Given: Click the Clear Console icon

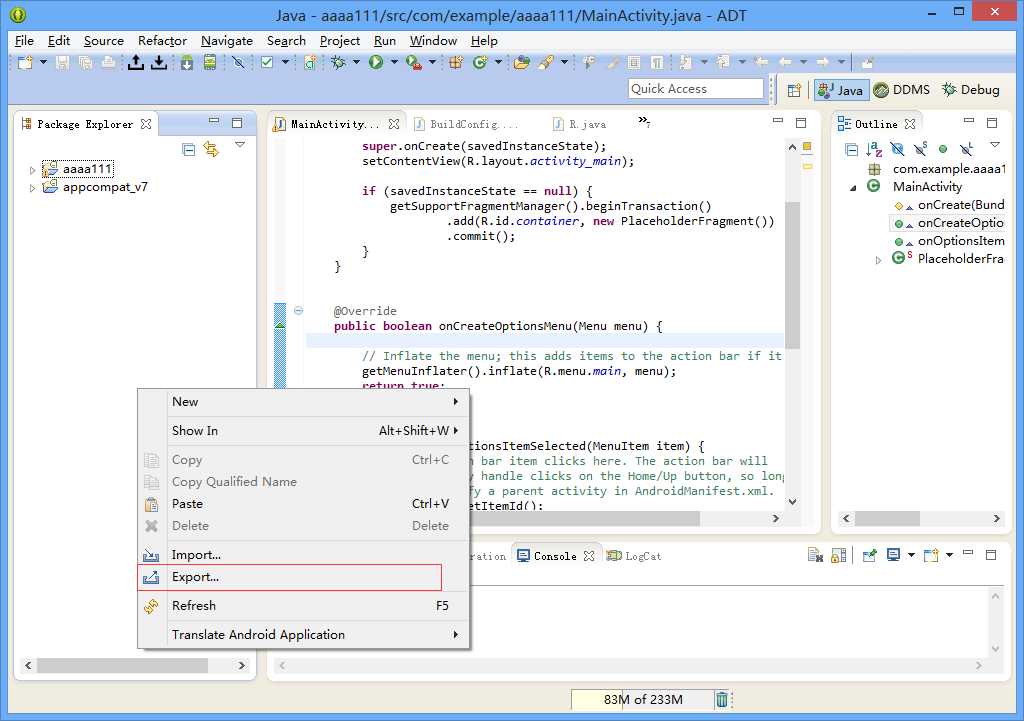Looking at the screenshot, I should (815, 555).
